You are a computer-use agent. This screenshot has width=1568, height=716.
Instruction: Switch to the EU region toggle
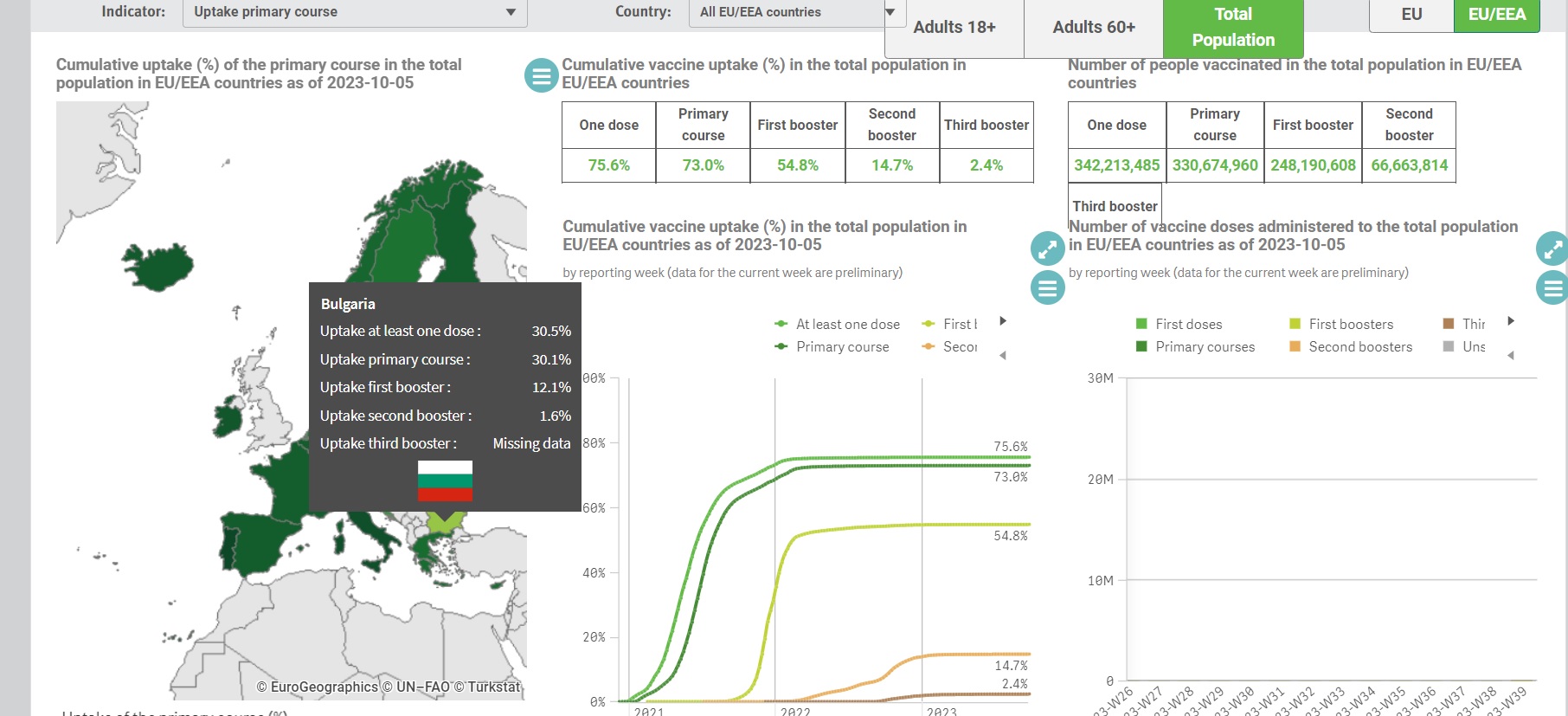(1411, 15)
